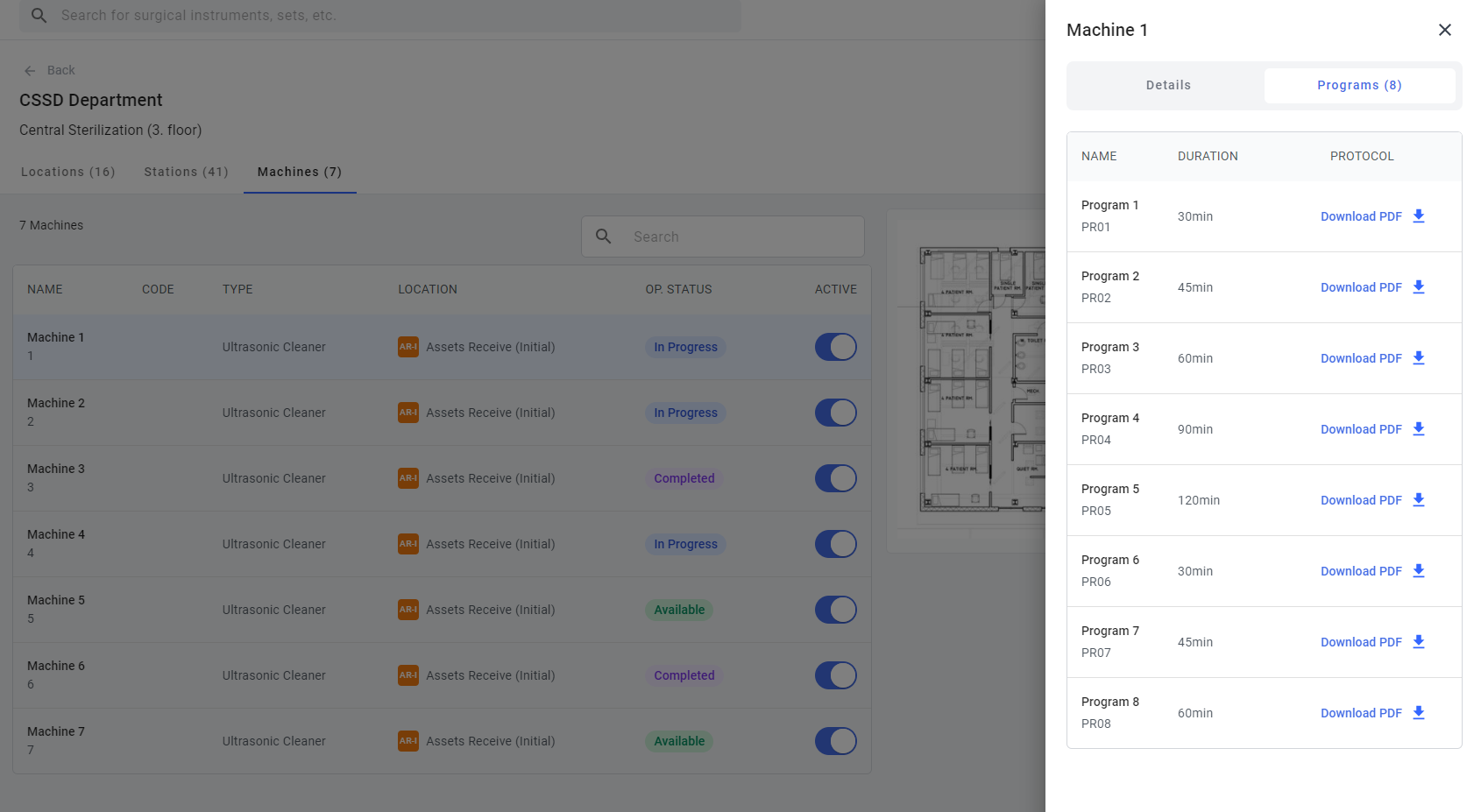The width and height of the screenshot is (1481, 812).
Task: Toggle the active switch for Machine 4
Action: 836,544
